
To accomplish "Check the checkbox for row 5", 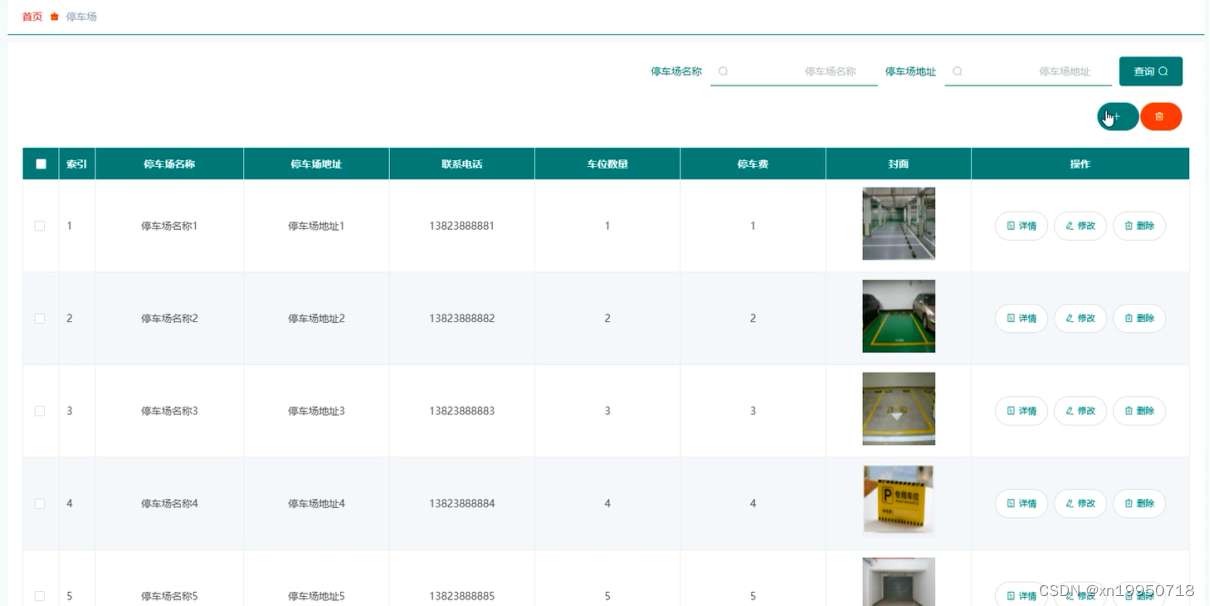I will (40, 596).
